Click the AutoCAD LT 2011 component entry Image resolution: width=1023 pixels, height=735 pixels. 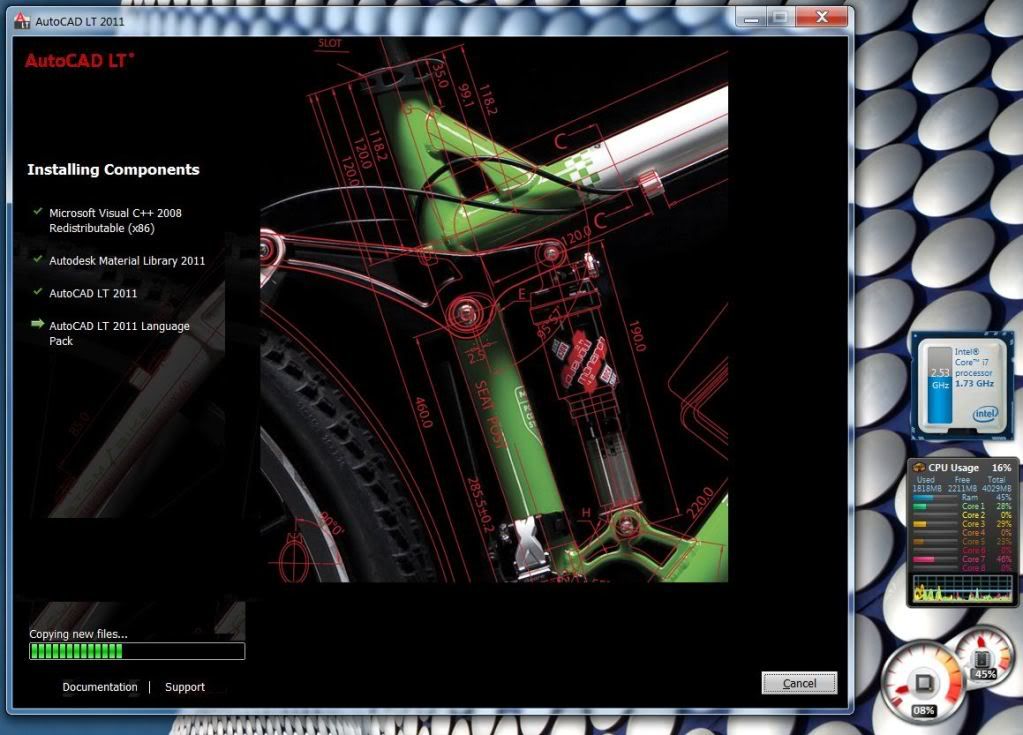(93, 293)
